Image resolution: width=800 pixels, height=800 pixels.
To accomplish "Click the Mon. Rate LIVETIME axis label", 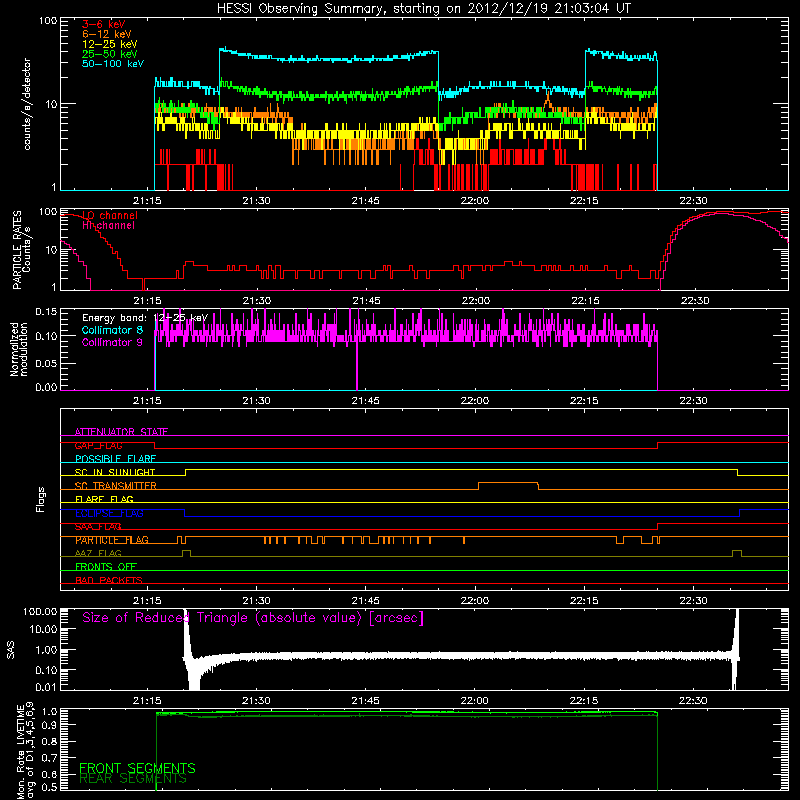I will (x=26, y=750).
